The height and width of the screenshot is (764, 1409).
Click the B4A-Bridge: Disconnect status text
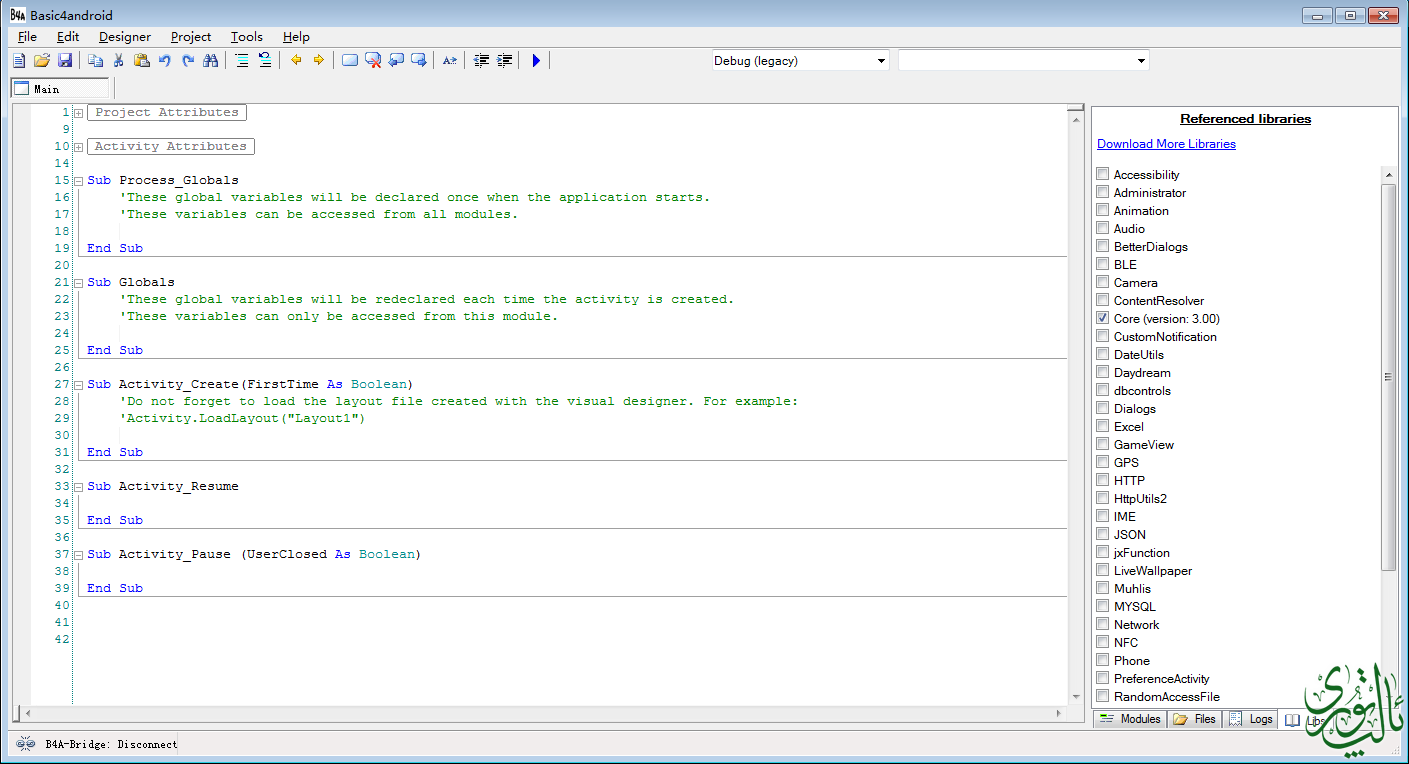tap(111, 744)
